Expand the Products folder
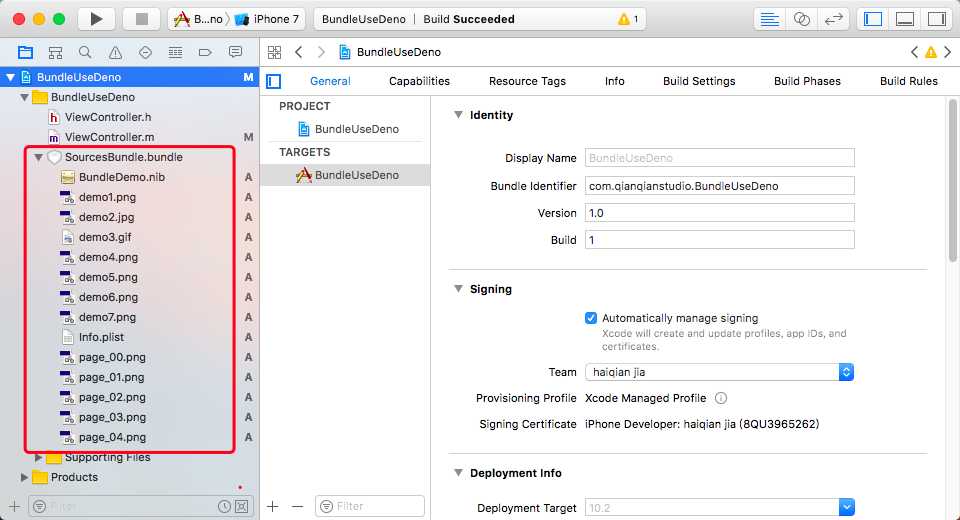The width and height of the screenshot is (960, 520). [24, 477]
